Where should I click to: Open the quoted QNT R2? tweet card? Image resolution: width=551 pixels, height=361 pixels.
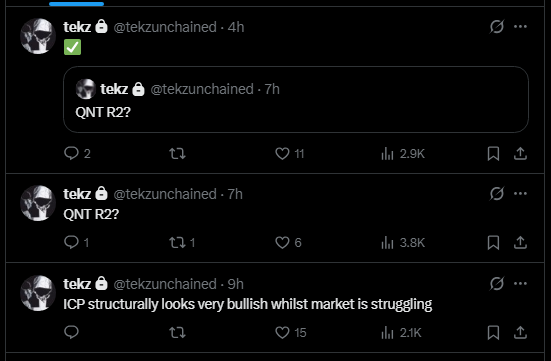click(x=296, y=99)
